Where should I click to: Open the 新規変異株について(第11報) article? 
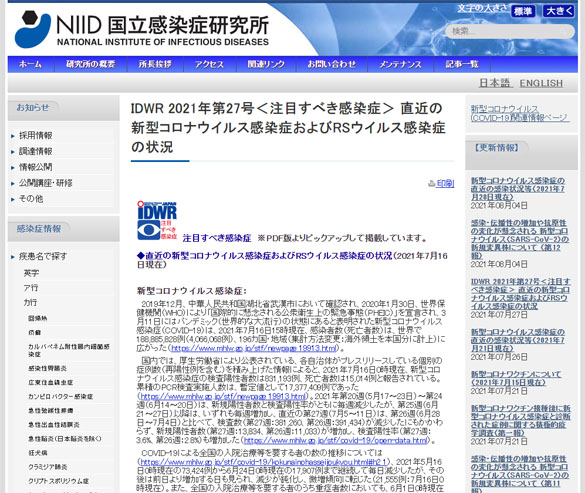pyautogui.click(x=520, y=474)
